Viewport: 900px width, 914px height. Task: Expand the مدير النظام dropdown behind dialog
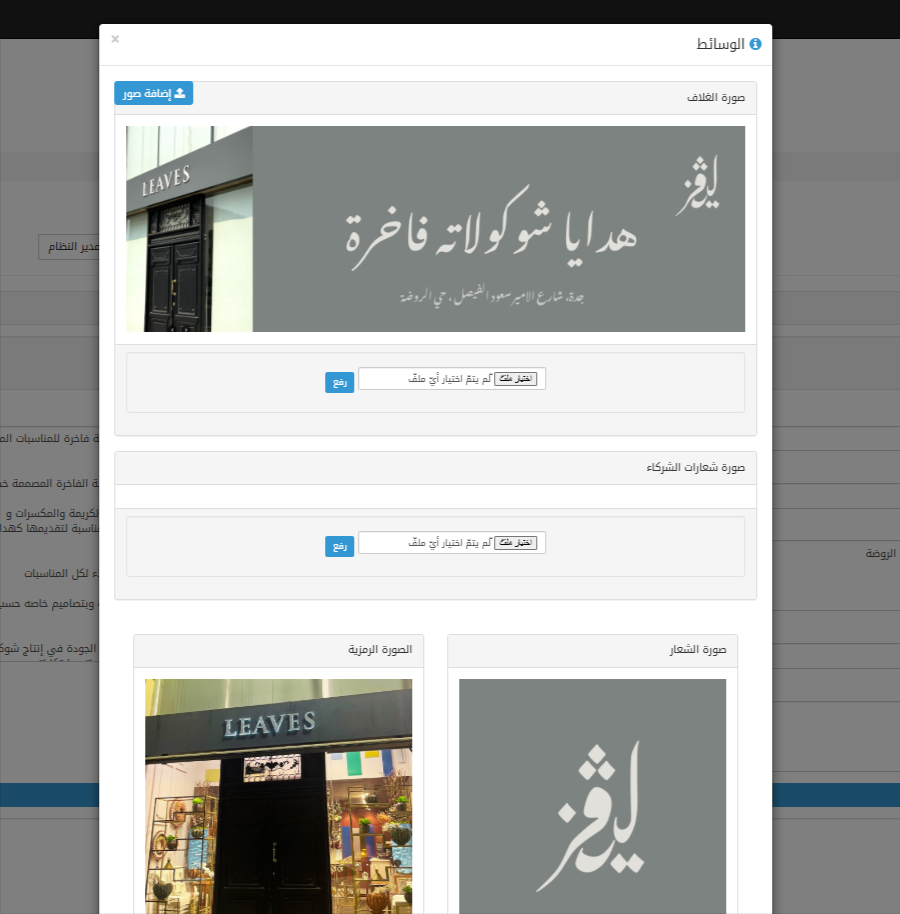pyautogui.click(x=68, y=247)
